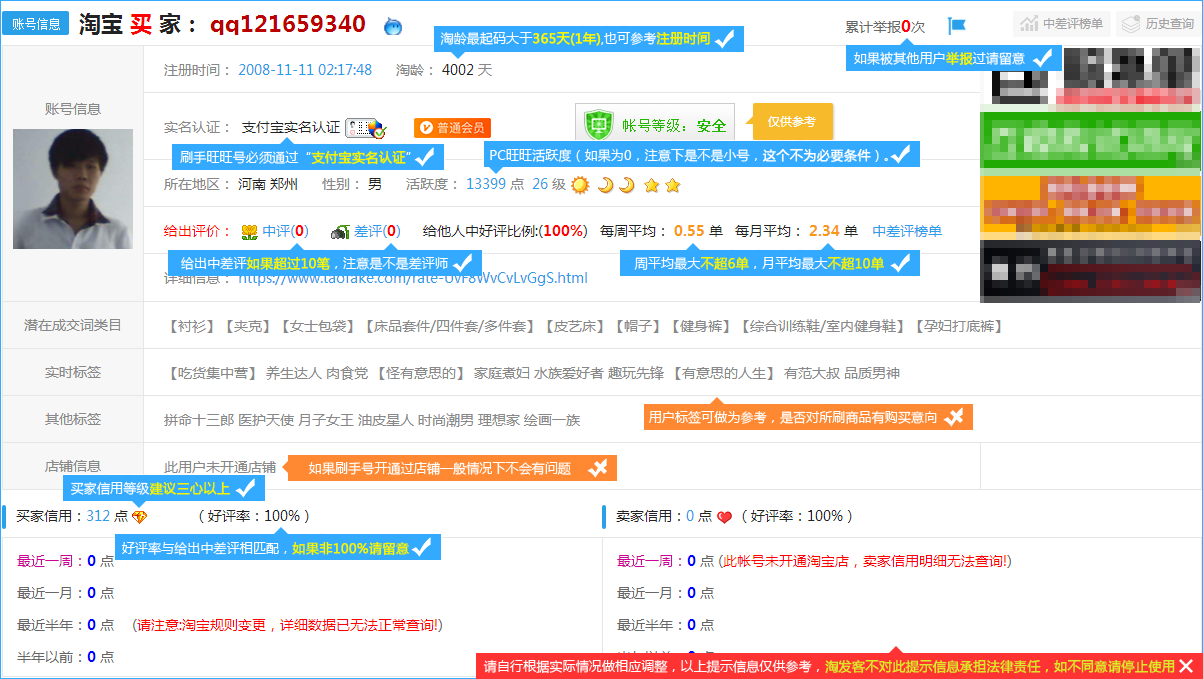This screenshot has width=1203, height=679.
Task: Select the 【健身裤】 category tag
Action: point(702,326)
